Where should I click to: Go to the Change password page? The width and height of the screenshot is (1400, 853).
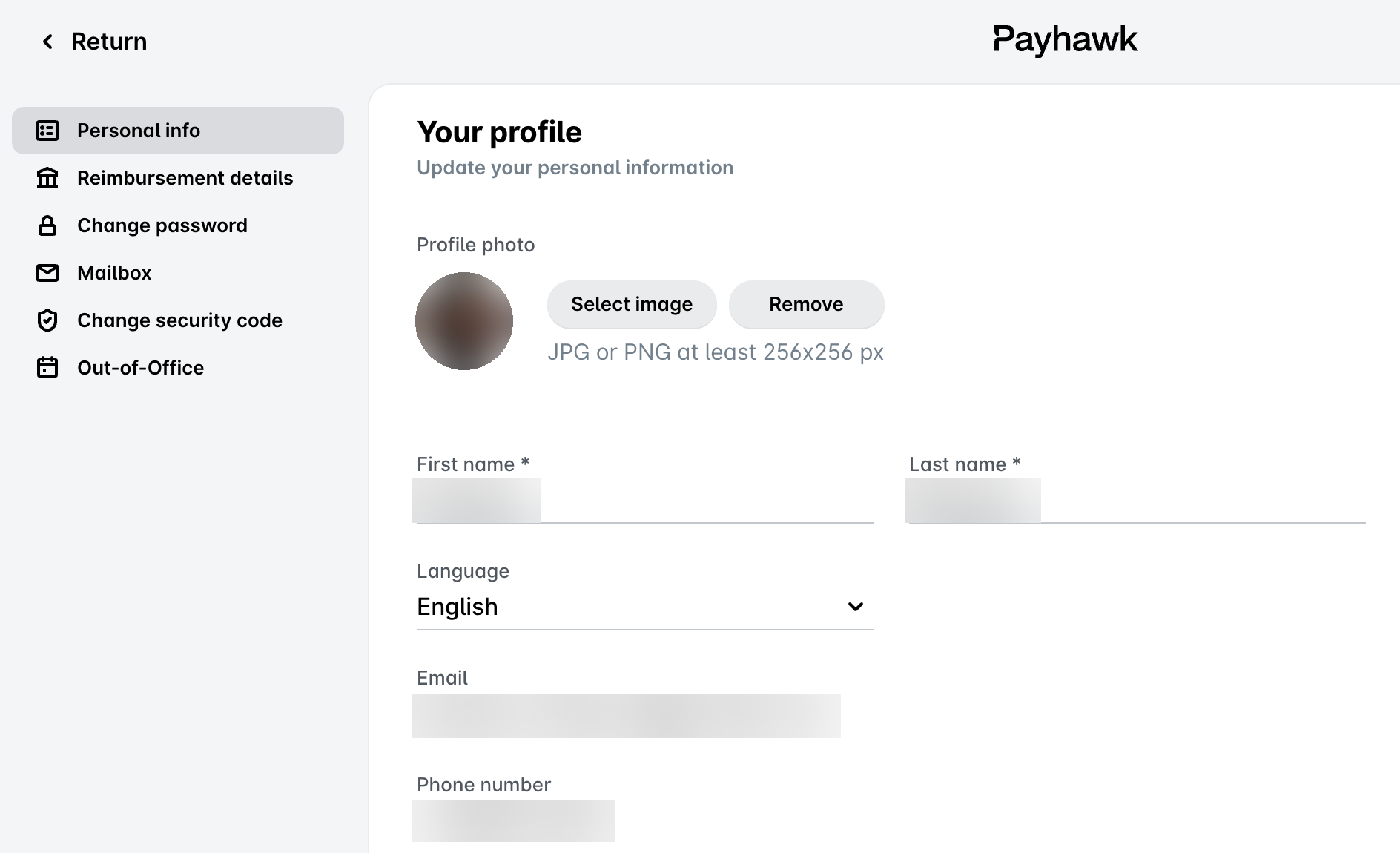178,225
